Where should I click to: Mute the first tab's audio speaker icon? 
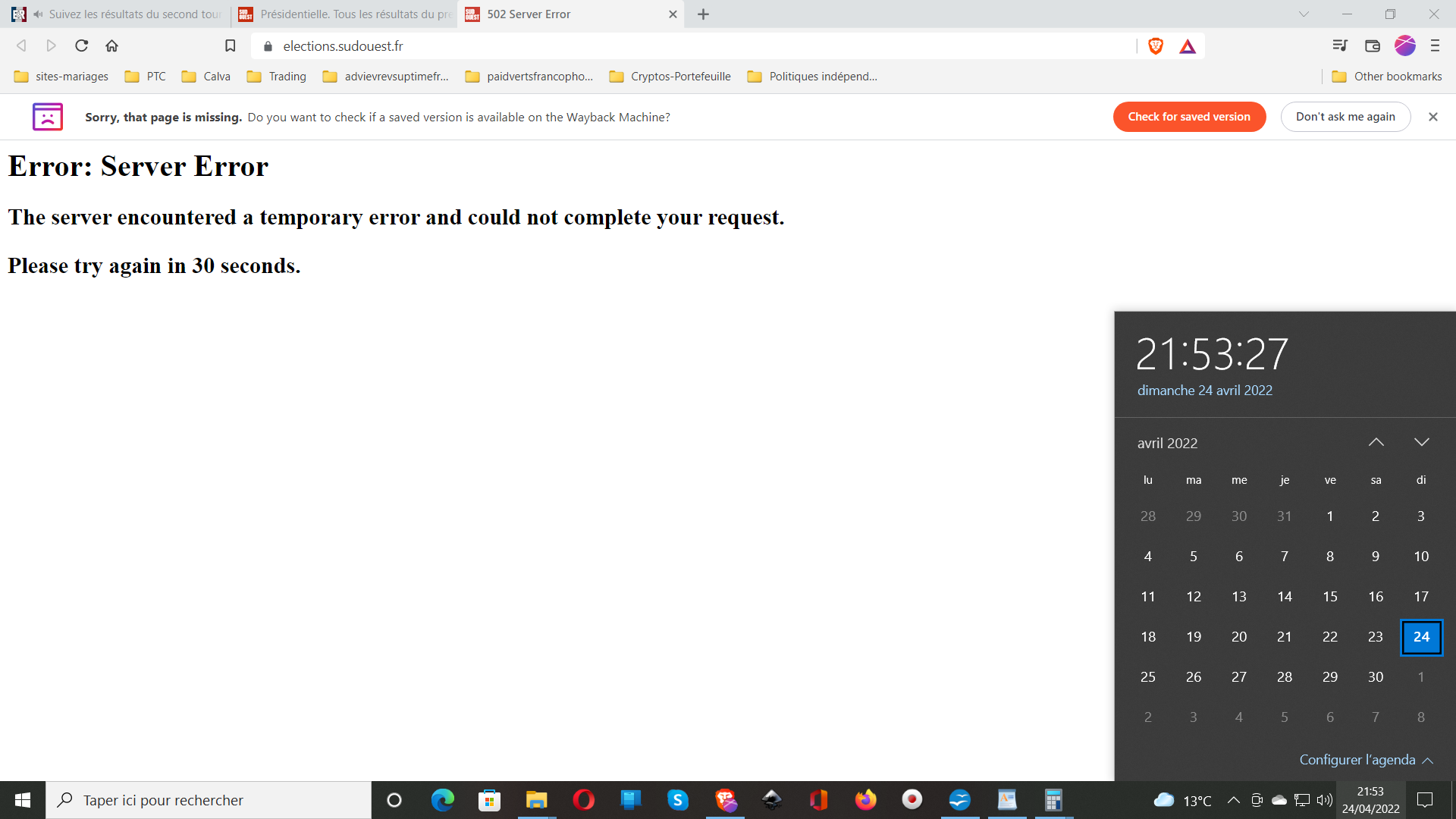(38, 14)
